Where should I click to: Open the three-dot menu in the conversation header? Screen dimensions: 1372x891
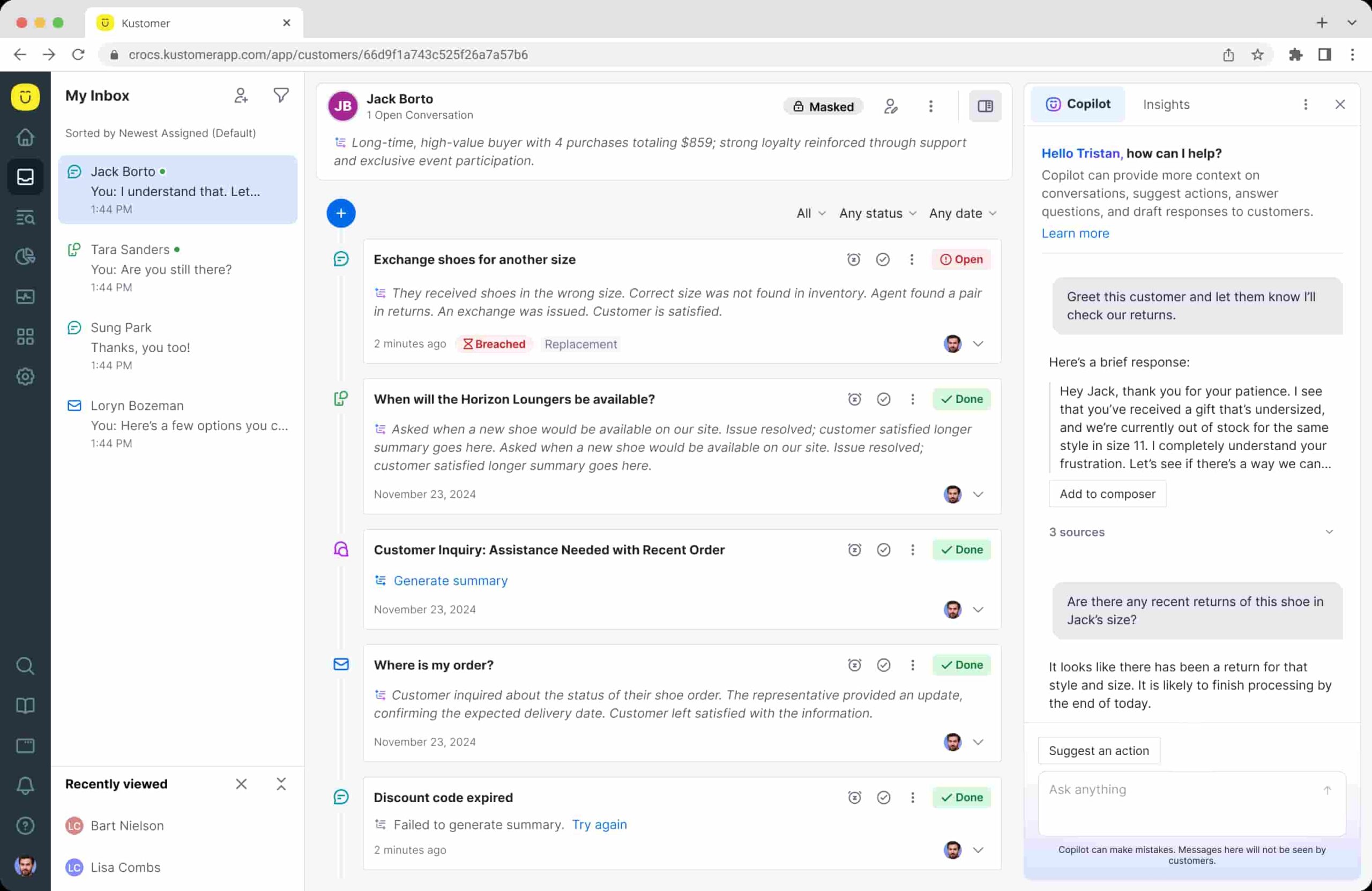[930, 106]
